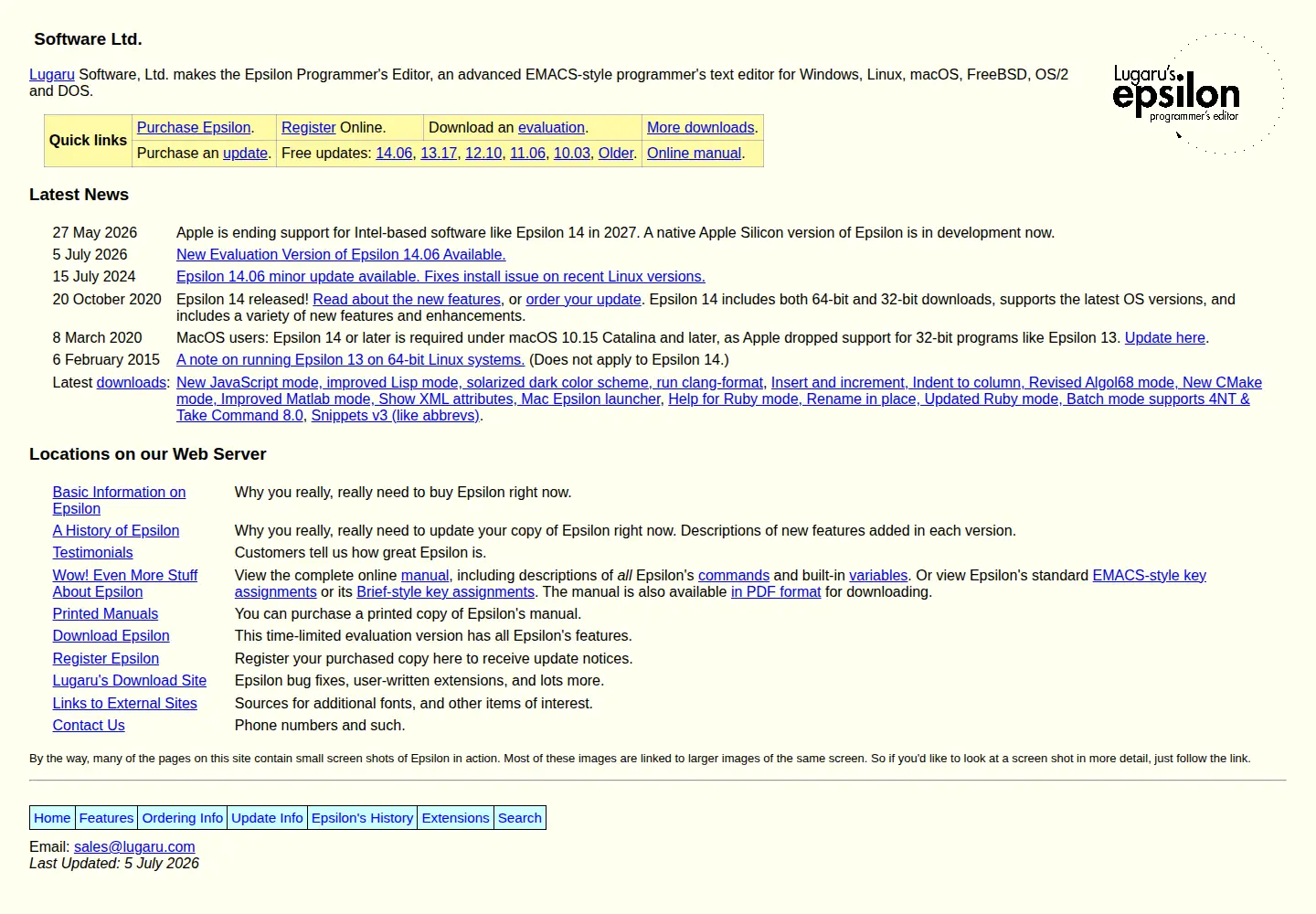Open A History of Epsilon page
Screen dimensions: 1316x914
116,531
